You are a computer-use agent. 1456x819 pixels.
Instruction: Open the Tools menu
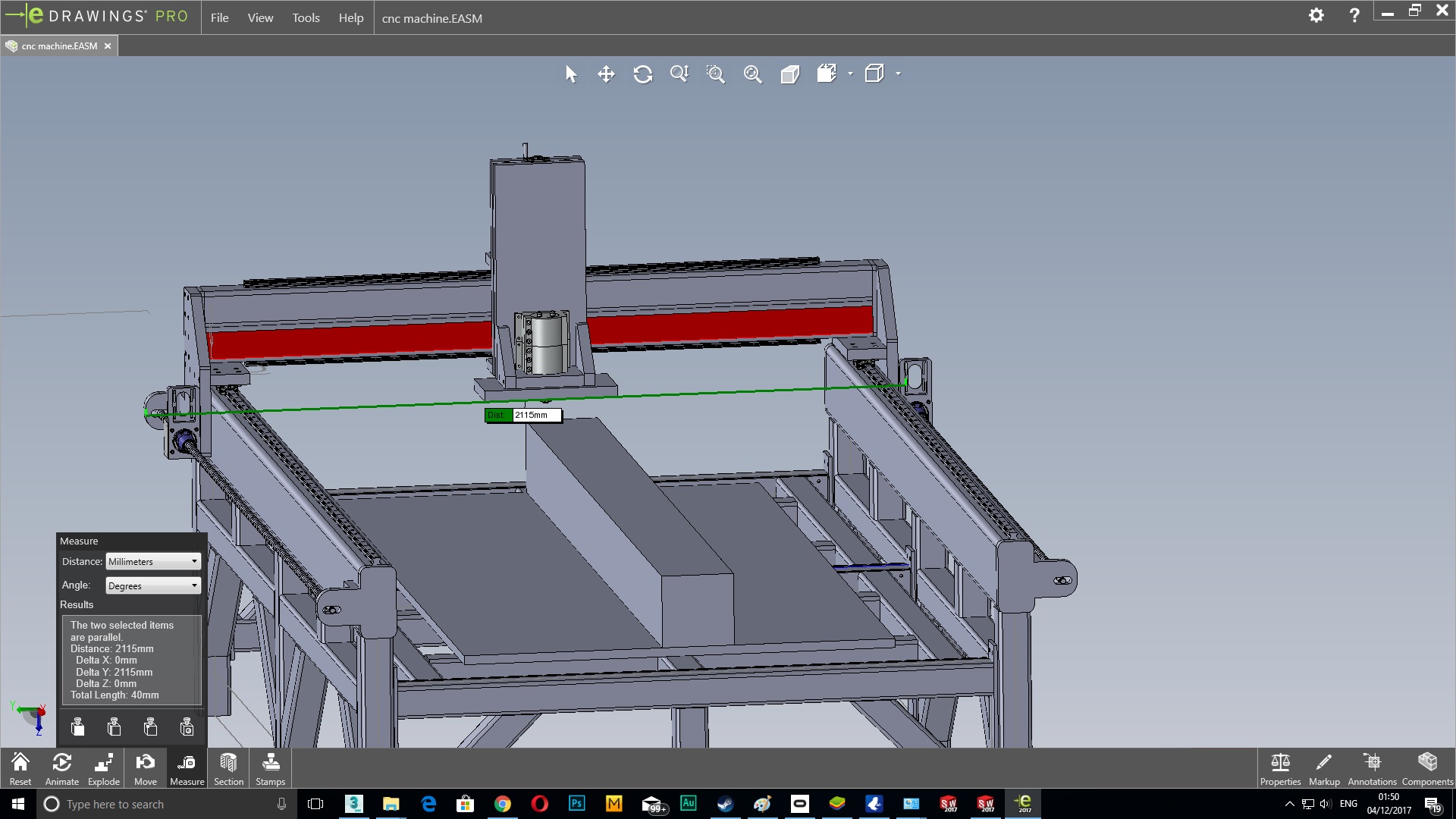coord(306,17)
